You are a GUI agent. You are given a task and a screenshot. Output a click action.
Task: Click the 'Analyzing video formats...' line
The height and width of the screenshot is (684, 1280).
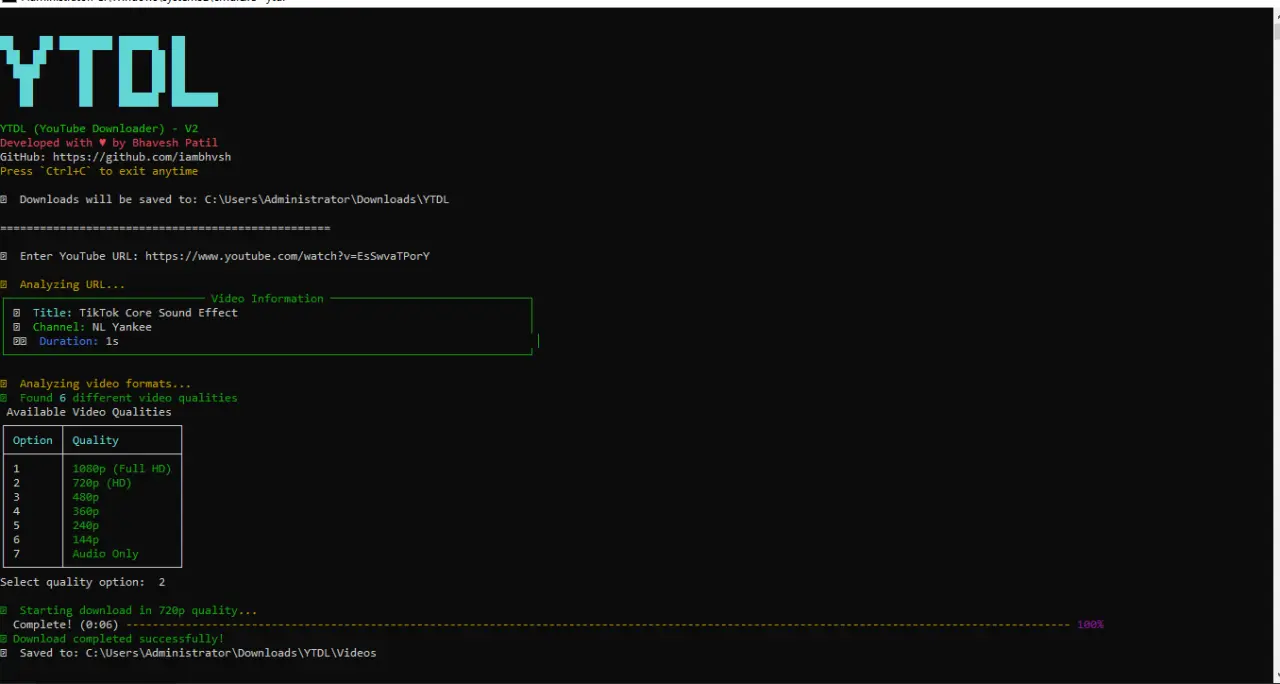pos(105,384)
